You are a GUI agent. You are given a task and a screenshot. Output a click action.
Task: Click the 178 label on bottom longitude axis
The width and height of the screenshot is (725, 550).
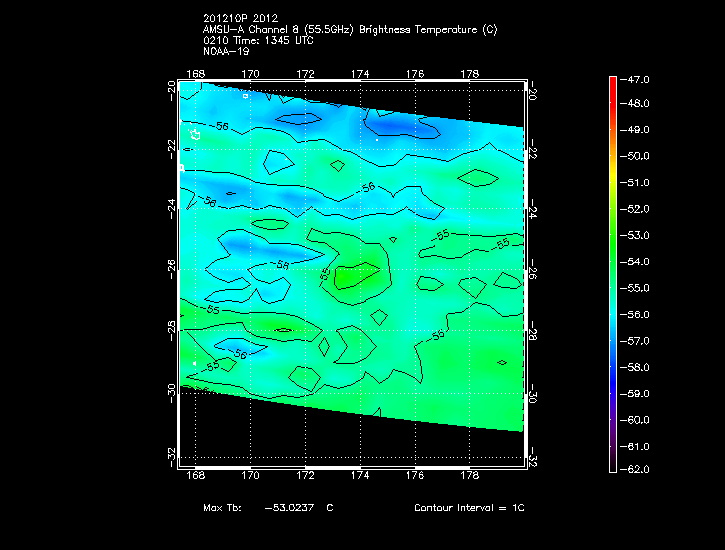pos(468,477)
